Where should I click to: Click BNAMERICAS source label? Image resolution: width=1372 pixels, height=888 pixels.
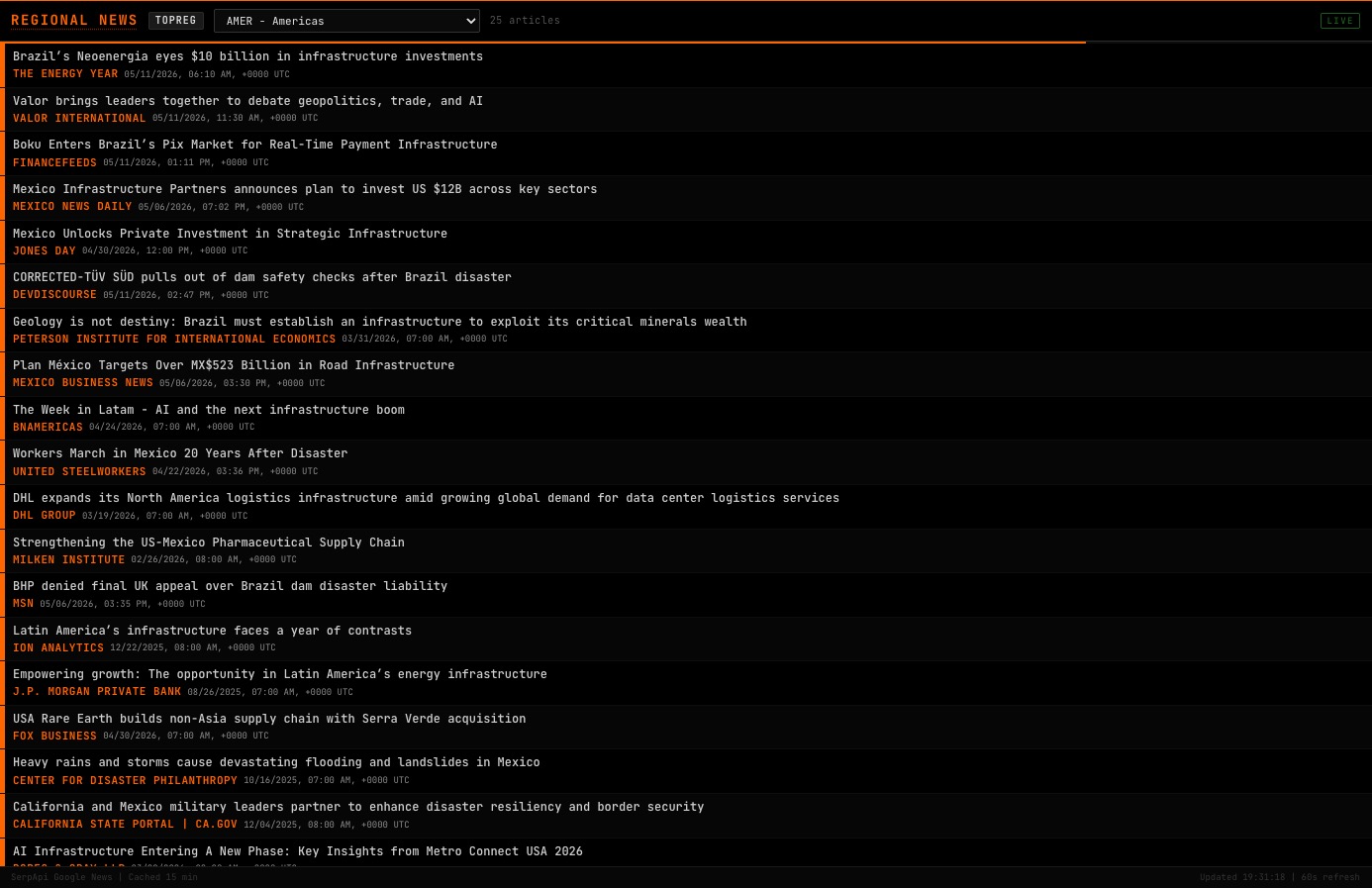[48, 428]
